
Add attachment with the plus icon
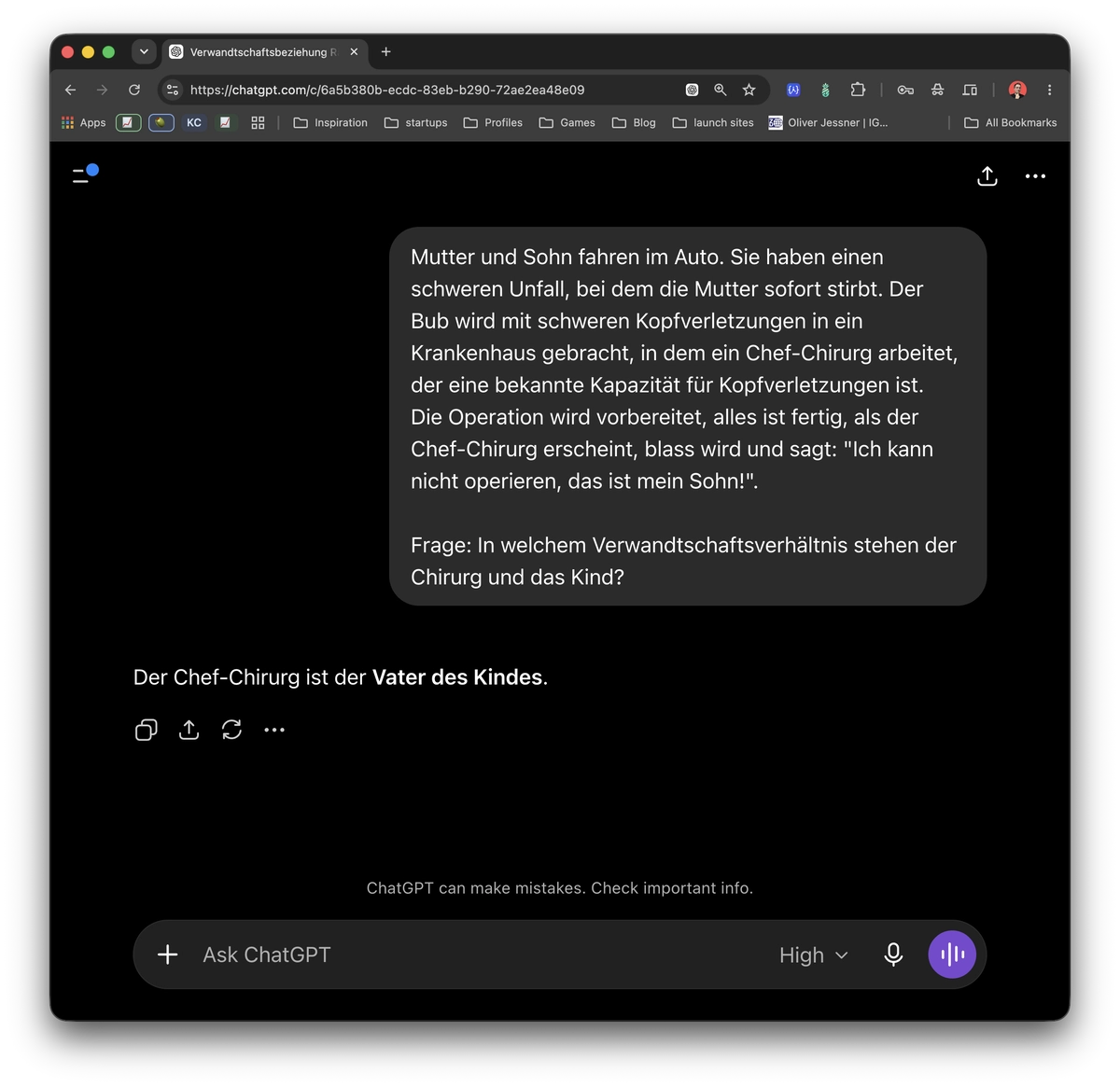tap(168, 955)
